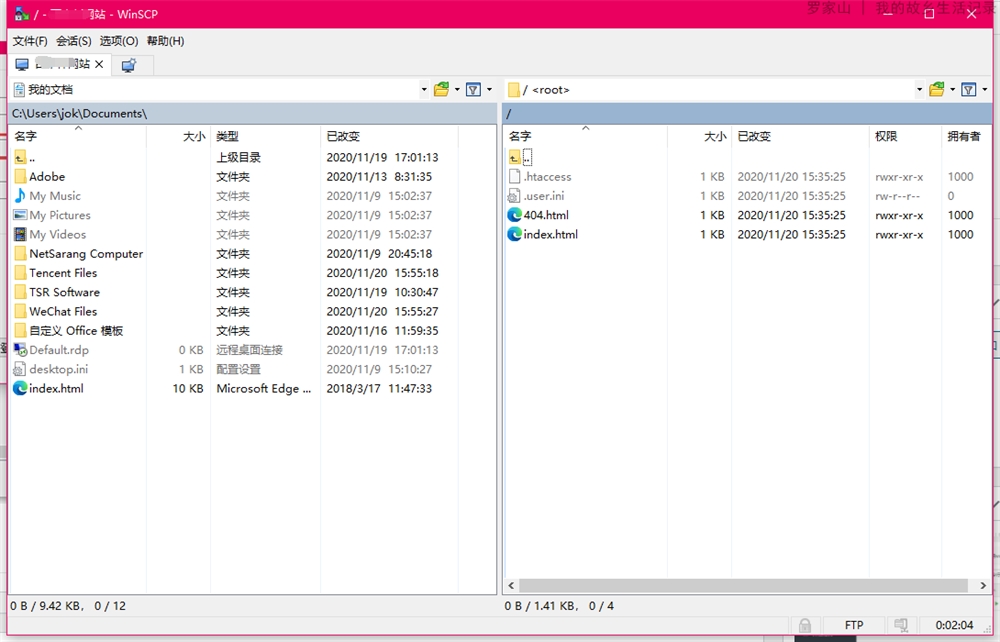This screenshot has width=1000, height=642.
Task: Expand local open folder dropdown arrow
Action: tap(457, 90)
